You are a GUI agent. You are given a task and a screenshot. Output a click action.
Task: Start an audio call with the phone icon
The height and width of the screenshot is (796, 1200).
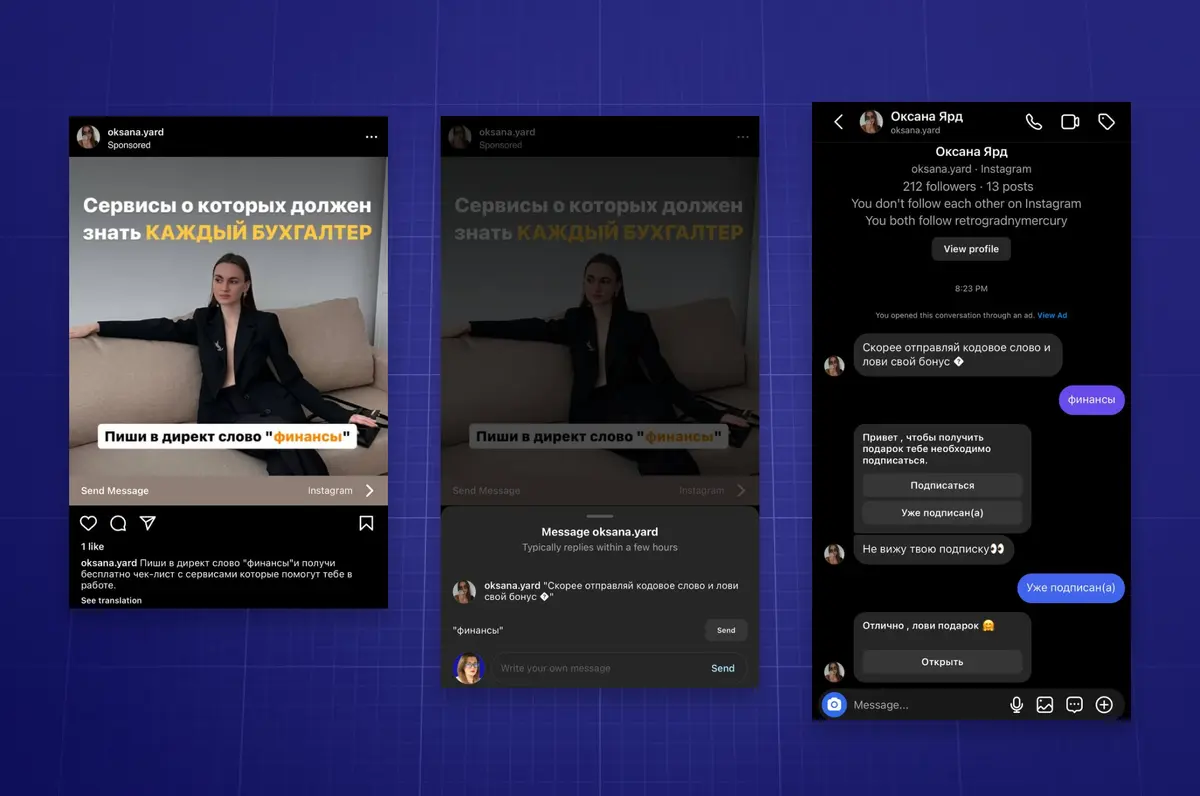coord(1034,122)
